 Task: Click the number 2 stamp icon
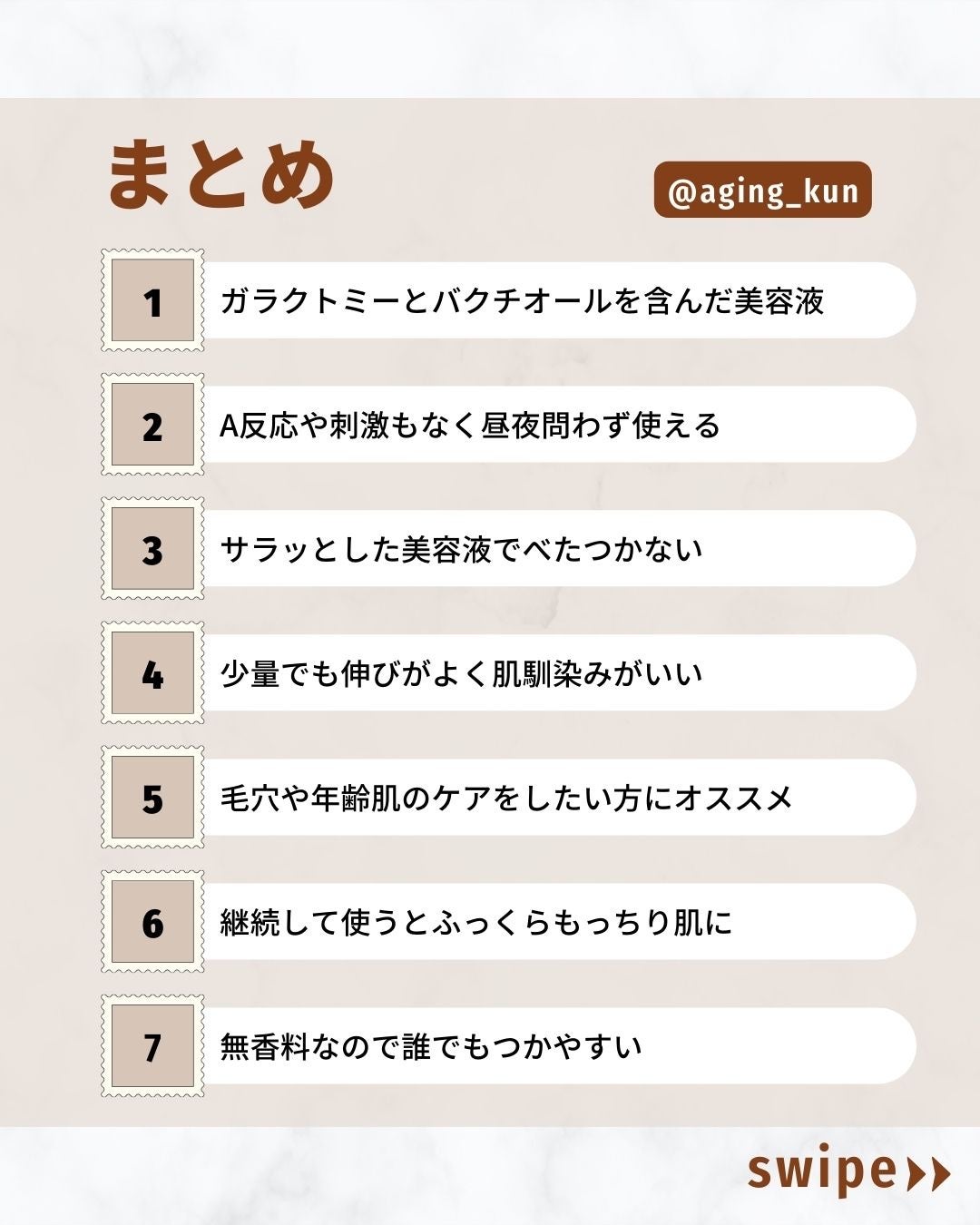[x=152, y=425]
